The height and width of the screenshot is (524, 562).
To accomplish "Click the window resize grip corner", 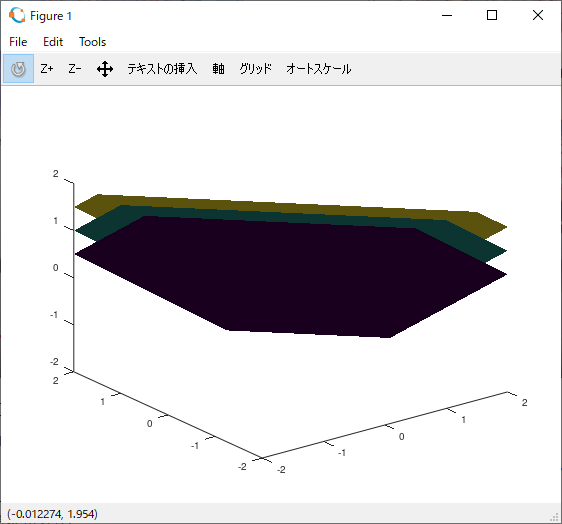I will point(554,517).
